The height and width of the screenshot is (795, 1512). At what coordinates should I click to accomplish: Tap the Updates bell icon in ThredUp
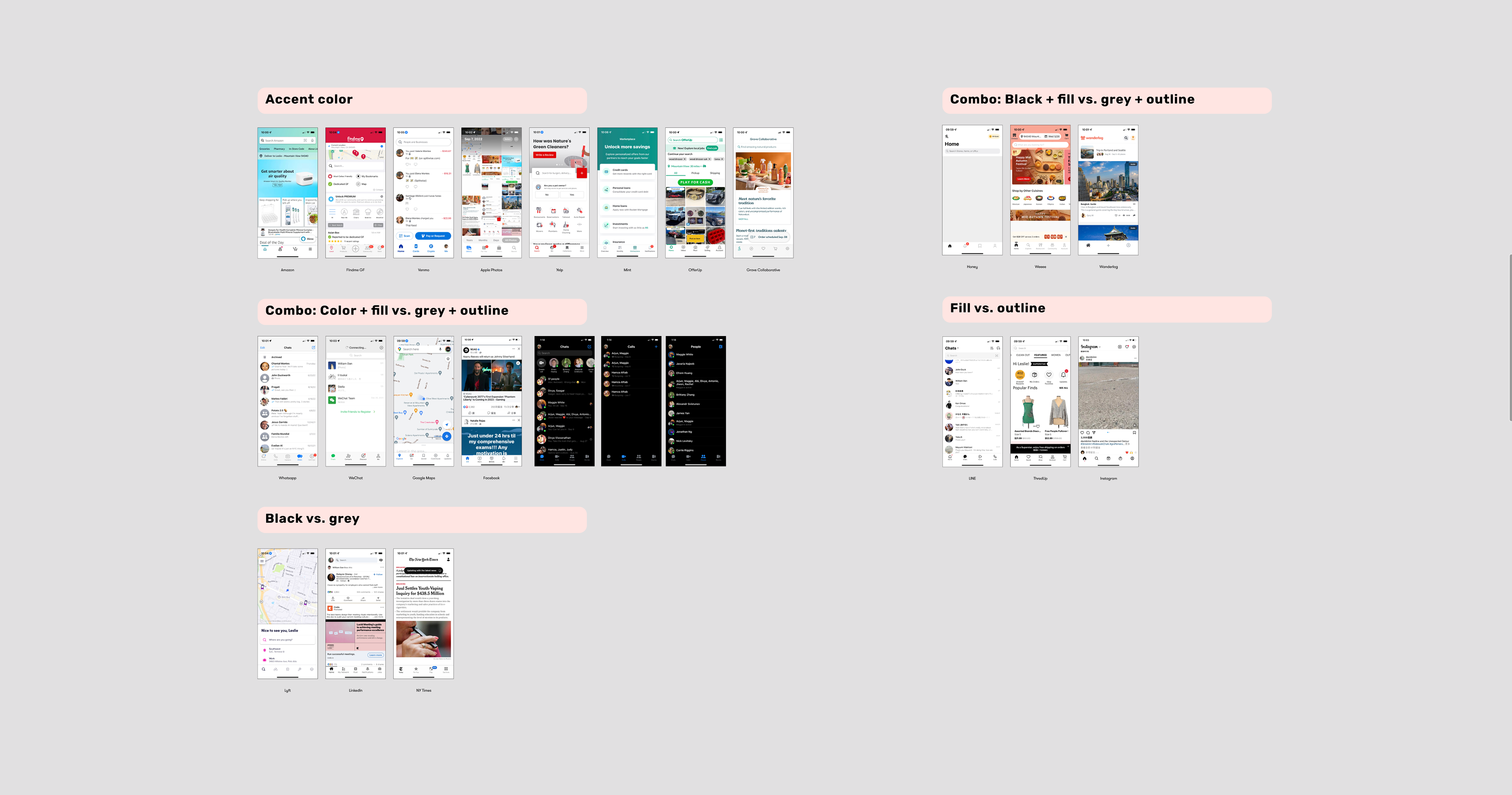(1063, 375)
